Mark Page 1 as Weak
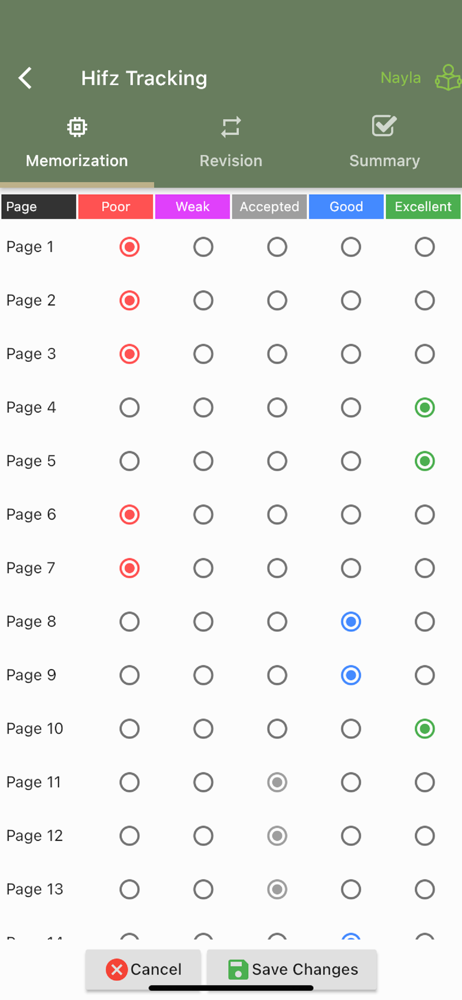Viewport: 462px width, 1000px height. click(x=204, y=247)
